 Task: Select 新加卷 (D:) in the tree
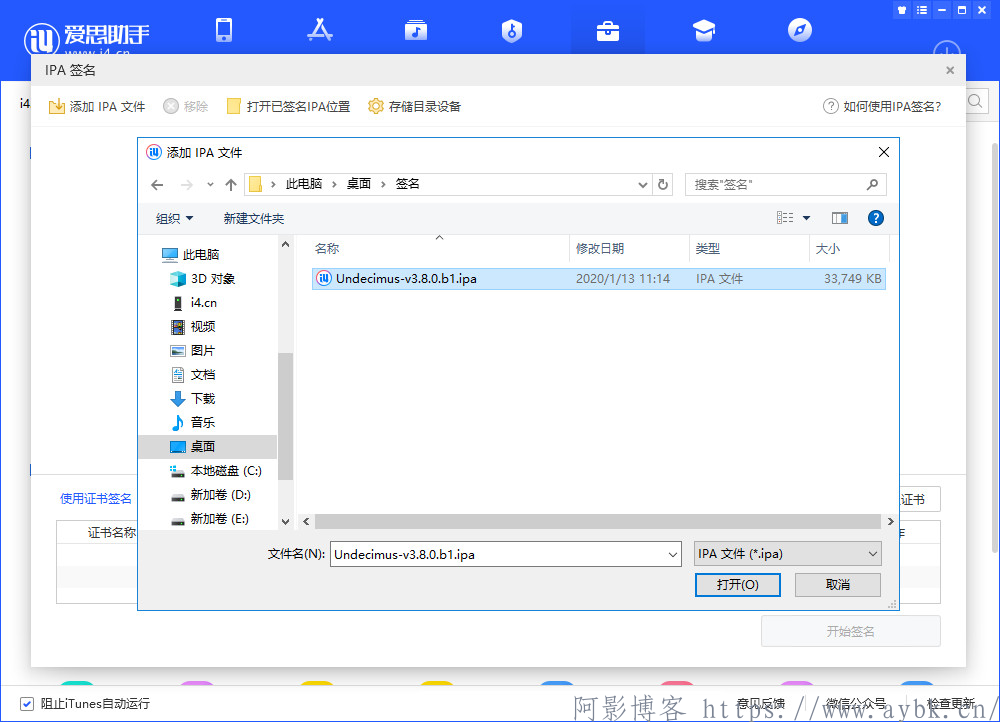211,495
